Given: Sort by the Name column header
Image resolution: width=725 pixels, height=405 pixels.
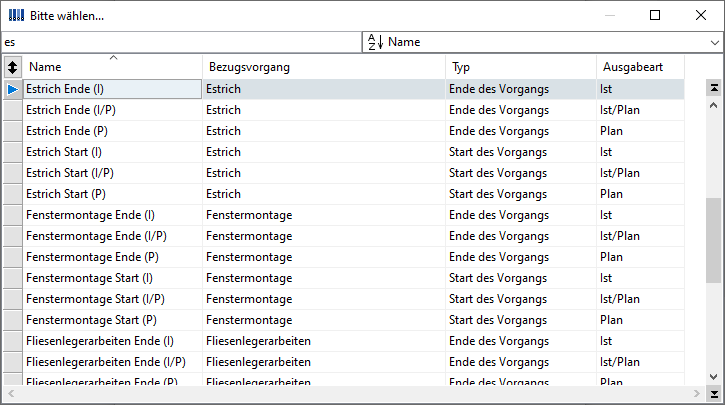Looking at the screenshot, I should click(112, 67).
